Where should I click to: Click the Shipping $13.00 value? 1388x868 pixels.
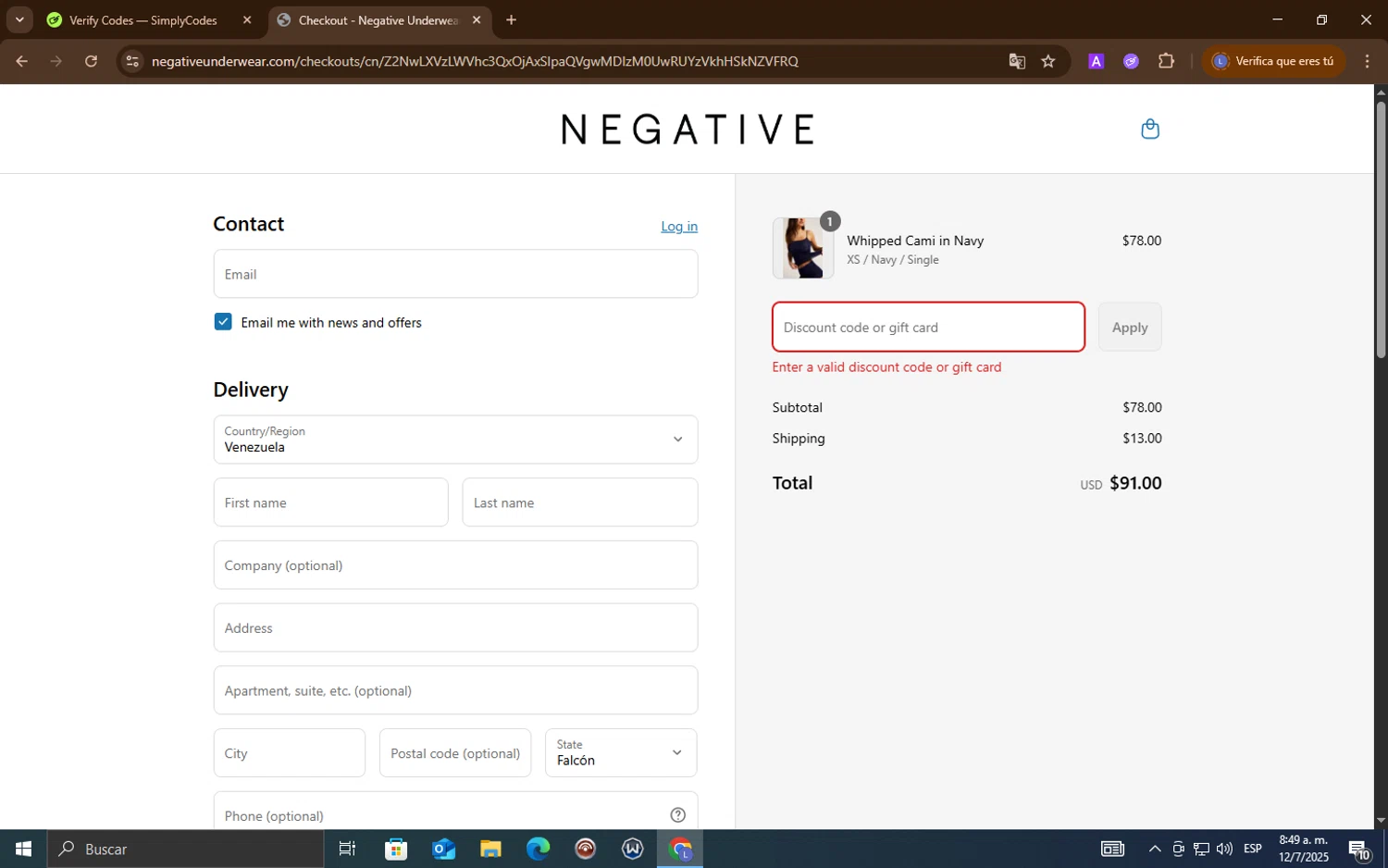pos(1142,439)
